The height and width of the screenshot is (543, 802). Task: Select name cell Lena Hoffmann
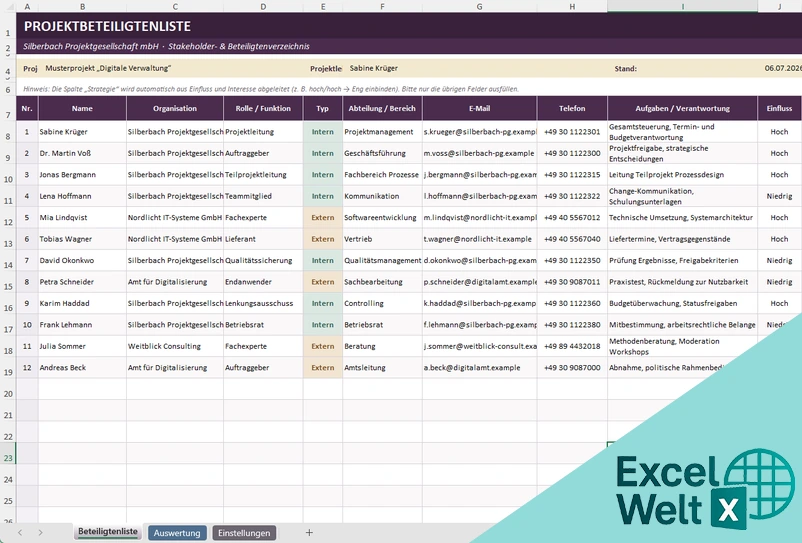pyautogui.click(x=82, y=196)
